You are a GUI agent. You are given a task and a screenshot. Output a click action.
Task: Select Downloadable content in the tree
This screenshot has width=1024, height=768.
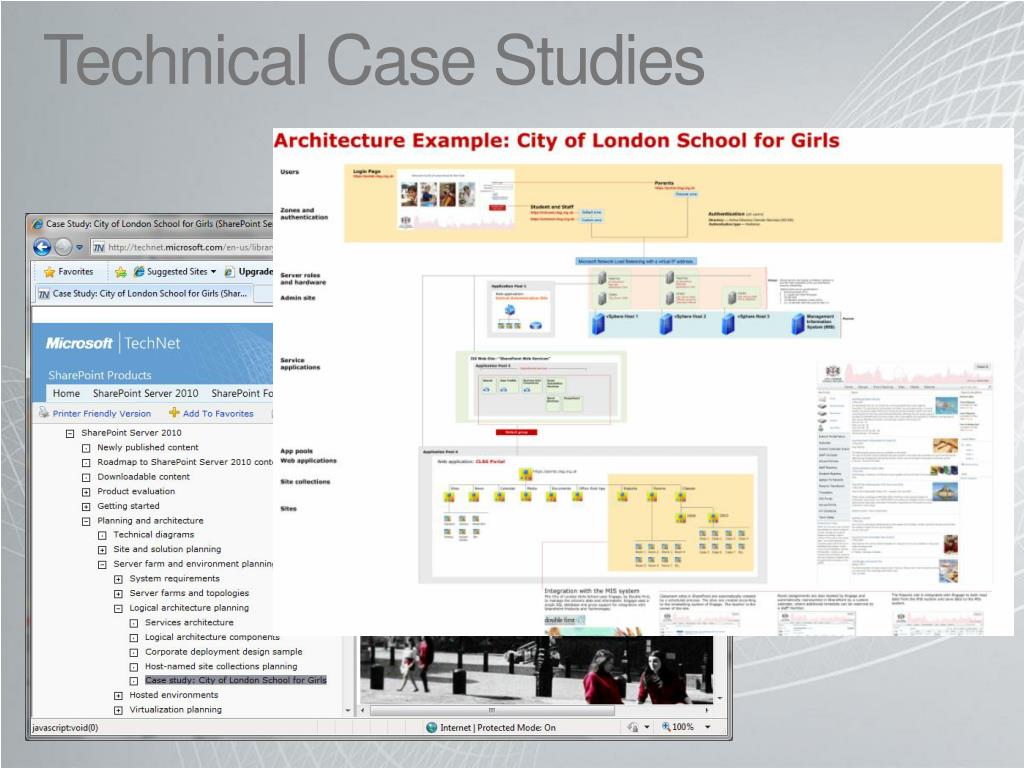(x=144, y=477)
